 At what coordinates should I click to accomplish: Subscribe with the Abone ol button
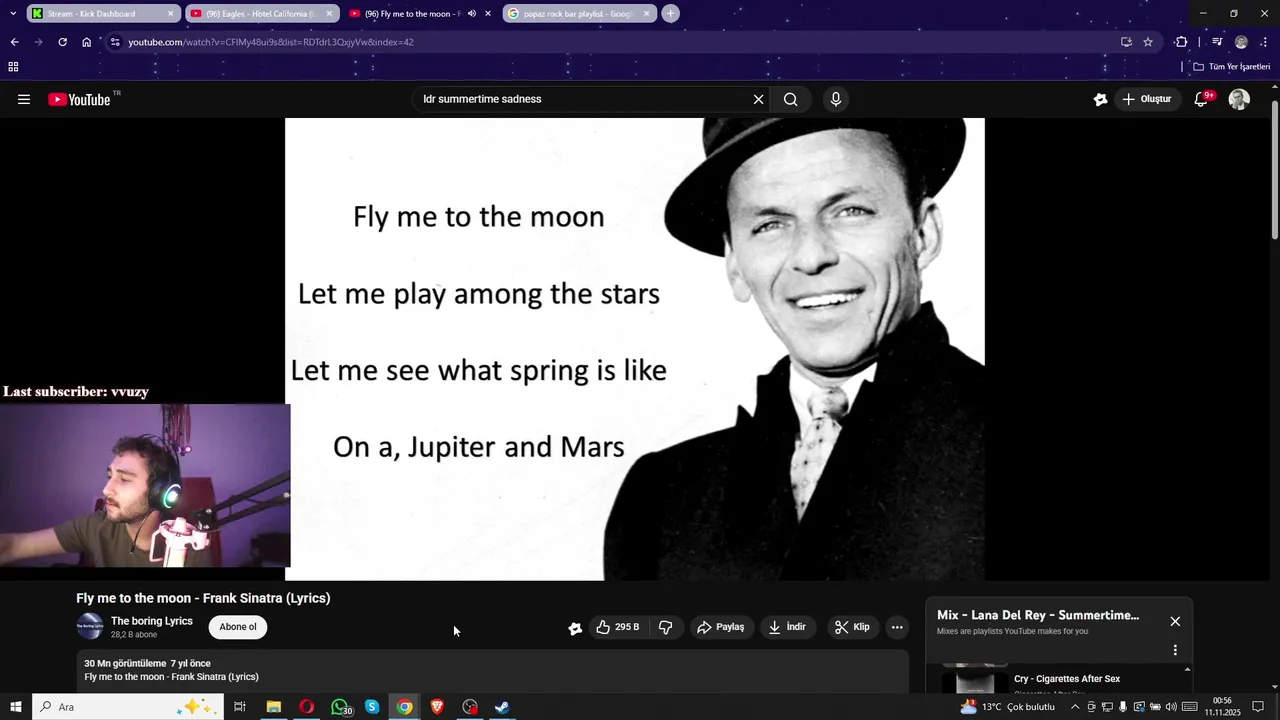click(238, 627)
